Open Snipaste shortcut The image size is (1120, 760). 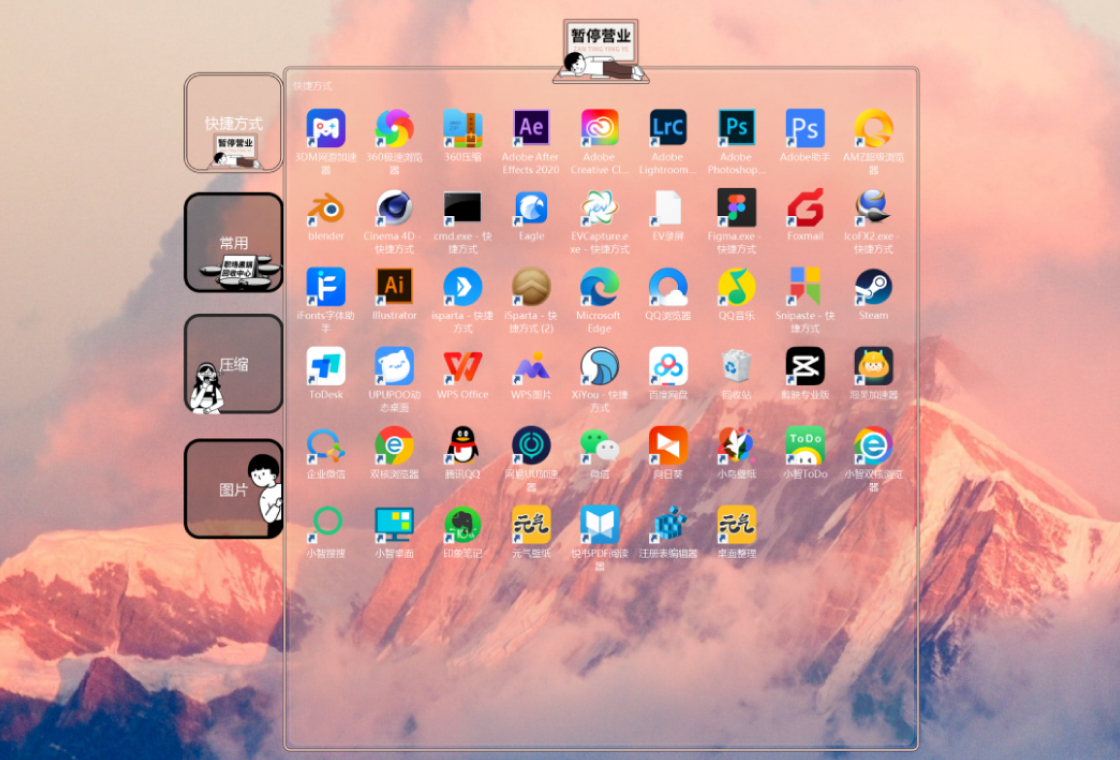805,286
